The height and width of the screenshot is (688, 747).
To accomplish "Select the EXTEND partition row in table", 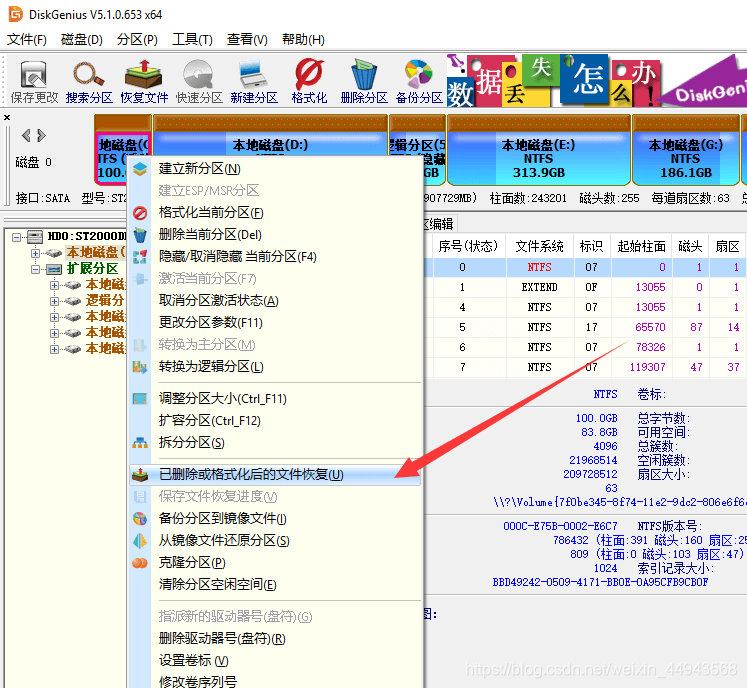I will click(586, 287).
